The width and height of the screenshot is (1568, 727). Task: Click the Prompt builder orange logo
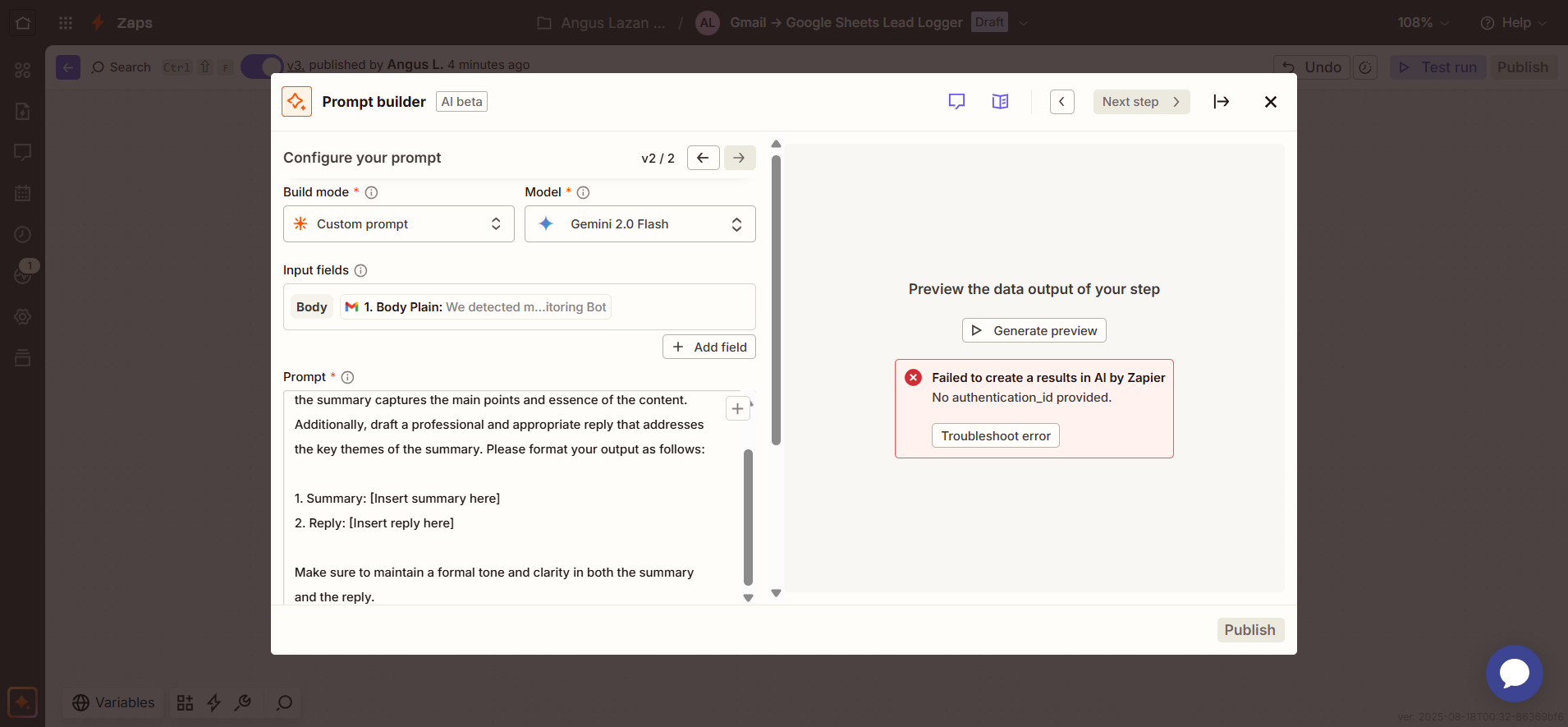point(296,102)
